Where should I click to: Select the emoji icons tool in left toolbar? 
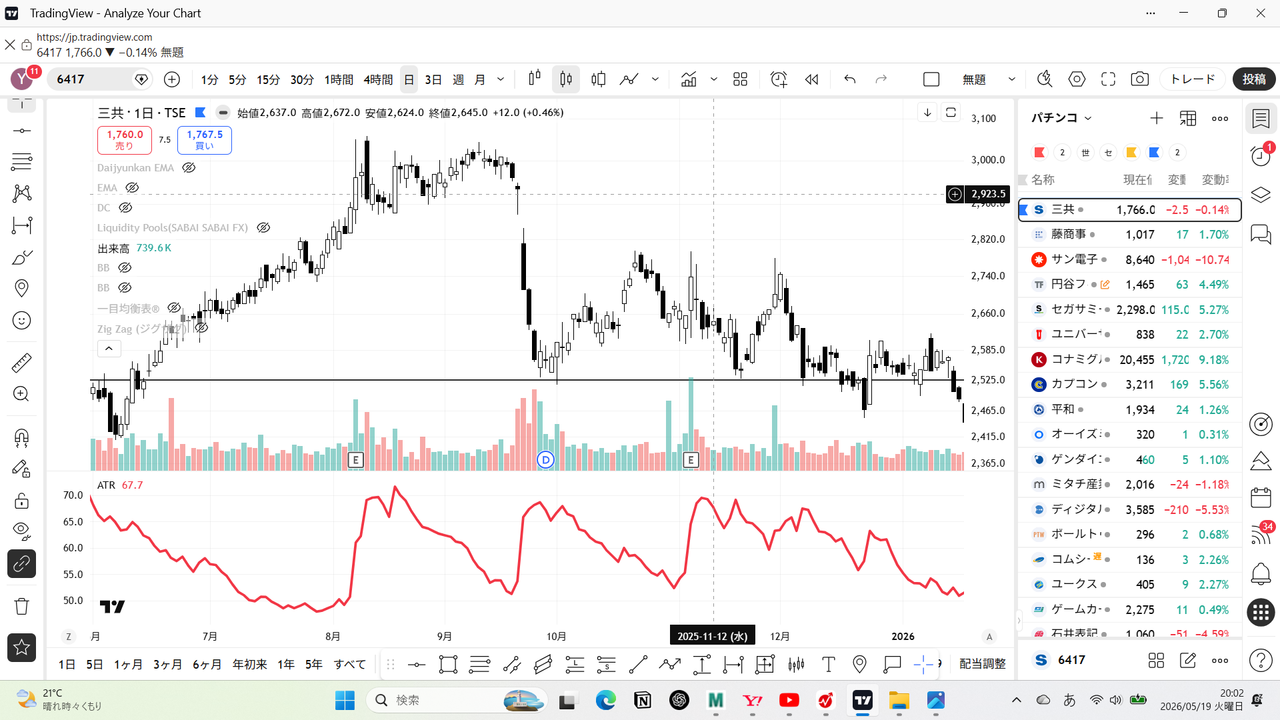tap(21, 321)
